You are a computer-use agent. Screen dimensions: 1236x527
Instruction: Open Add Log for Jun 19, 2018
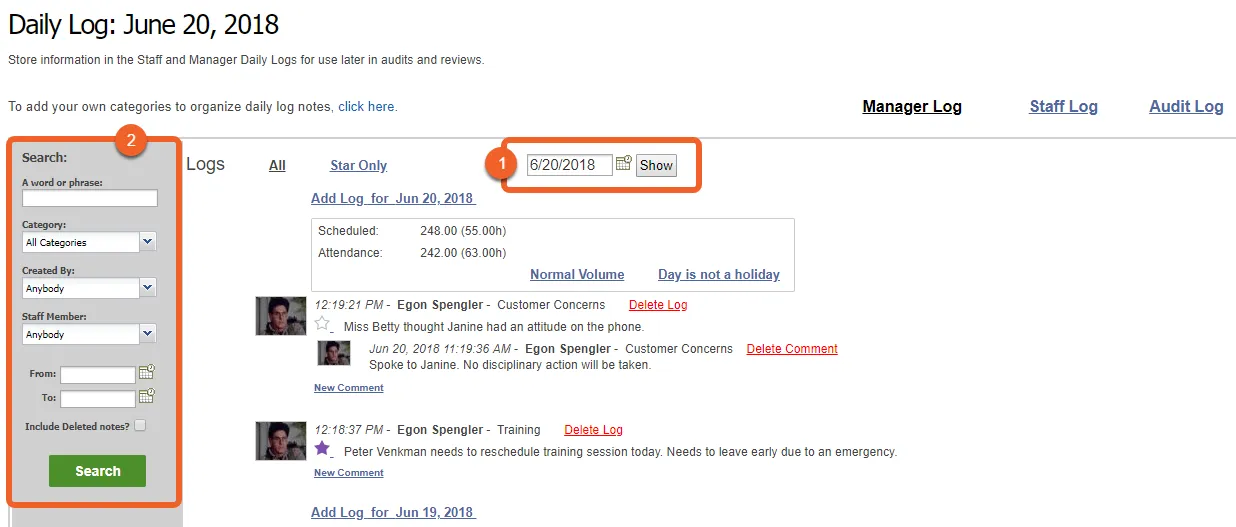tap(393, 512)
